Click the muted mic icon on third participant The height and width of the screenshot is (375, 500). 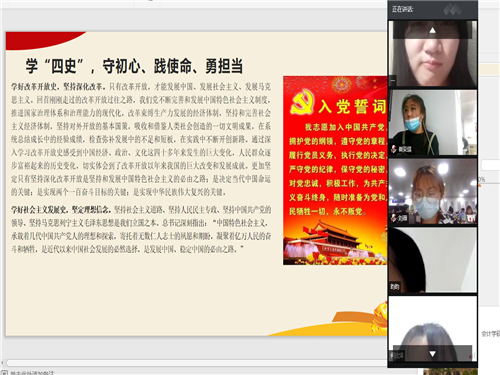click(x=394, y=218)
